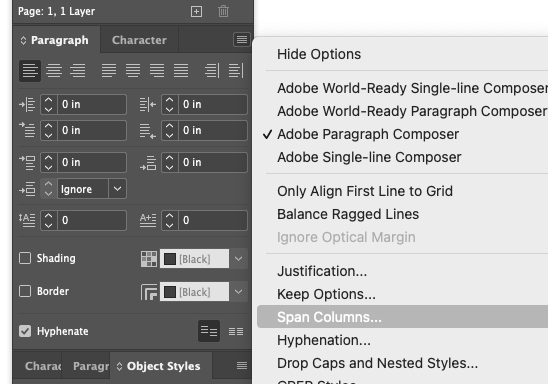
Task: Open the Paragraph panel menu icon
Action: pyautogui.click(x=242, y=39)
